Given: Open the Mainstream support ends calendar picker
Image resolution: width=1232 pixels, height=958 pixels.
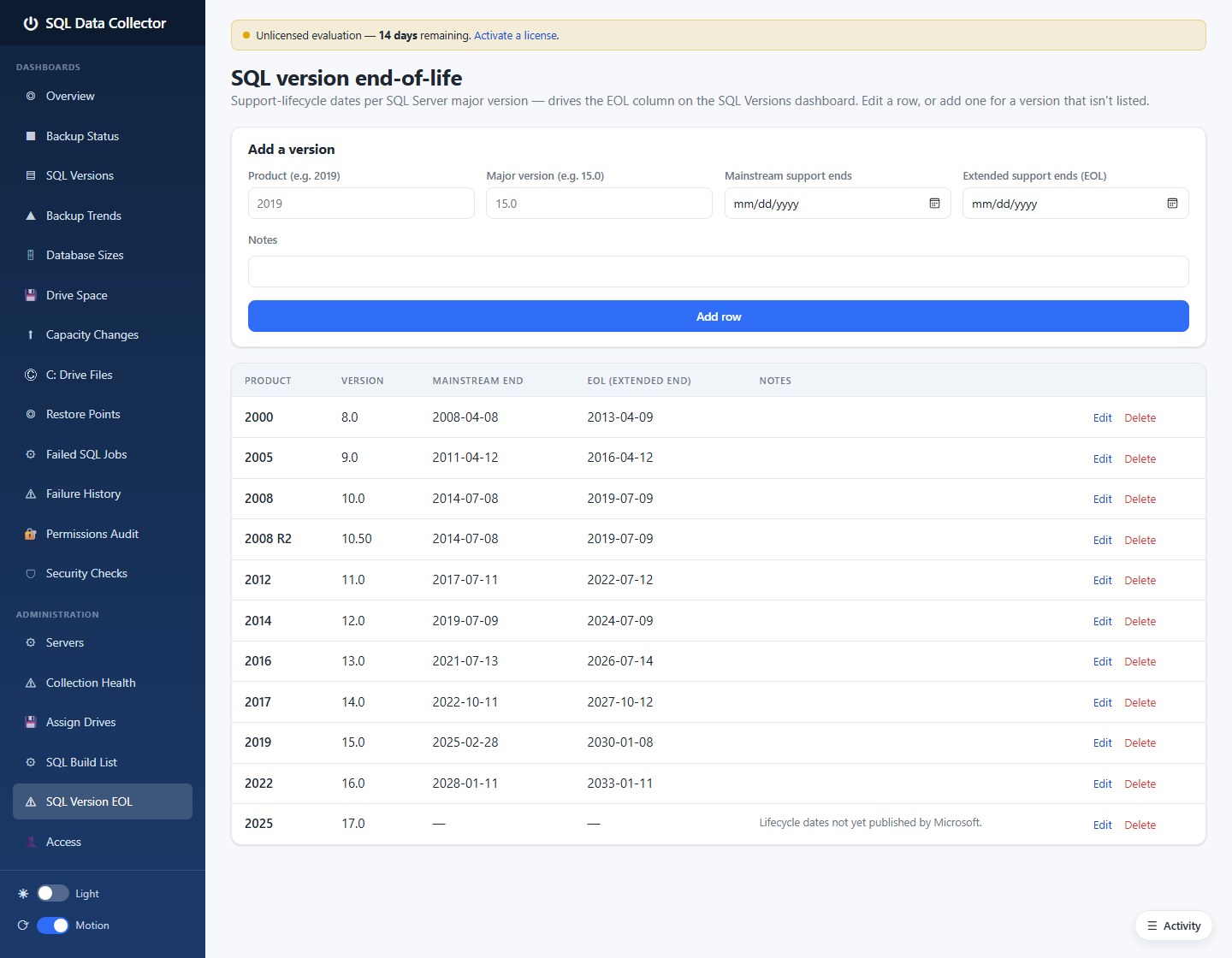Looking at the screenshot, I should coord(934,204).
